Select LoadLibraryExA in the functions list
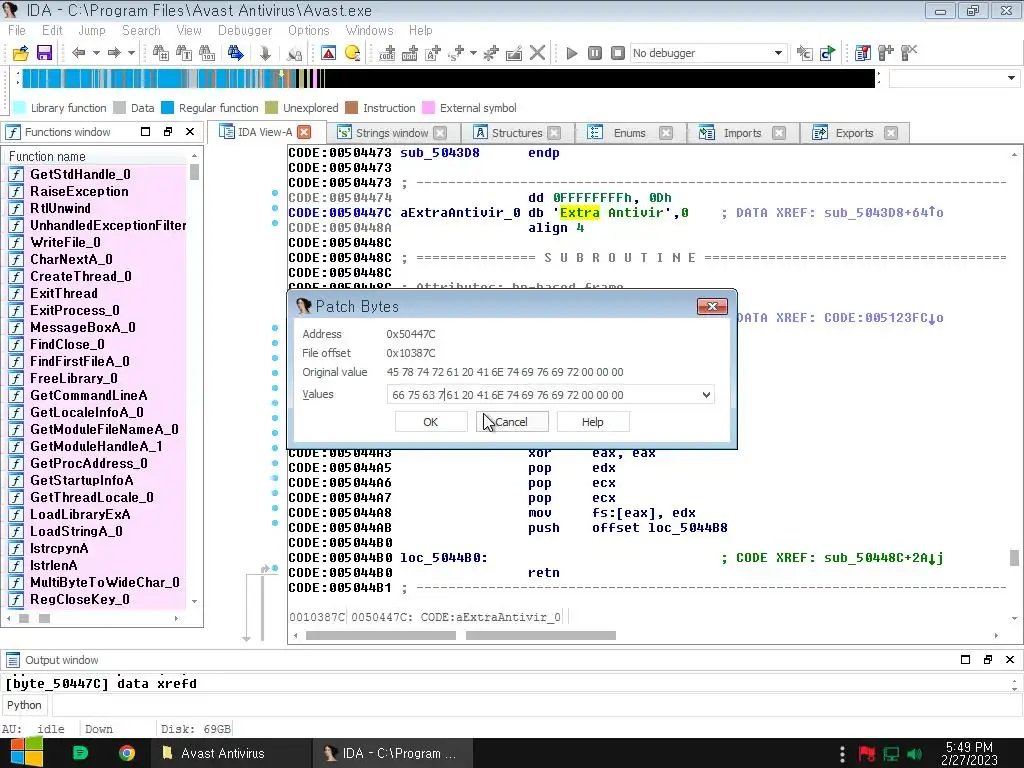 pos(80,514)
